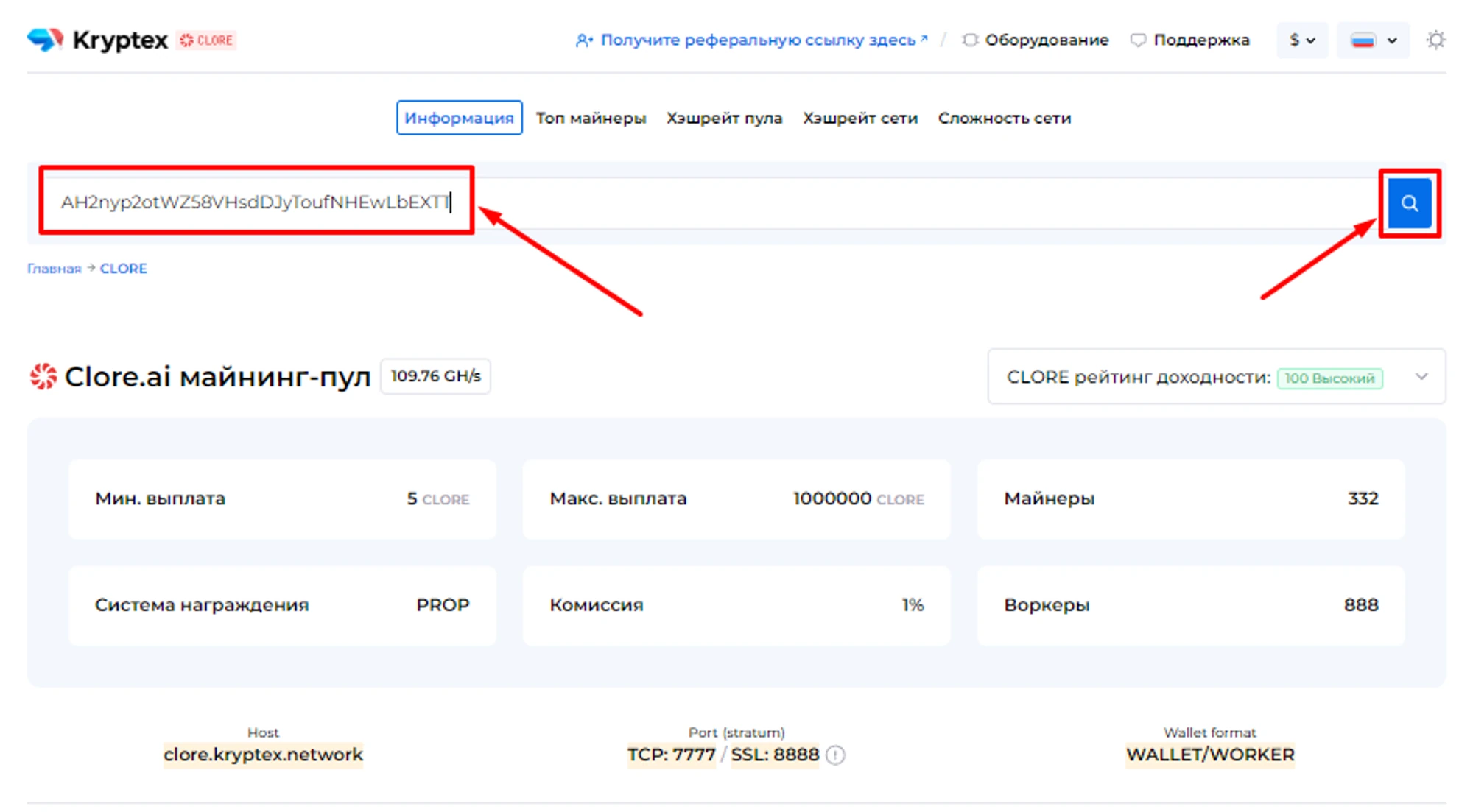
Task: Click the port info circle icon
Action: coord(835,755)
